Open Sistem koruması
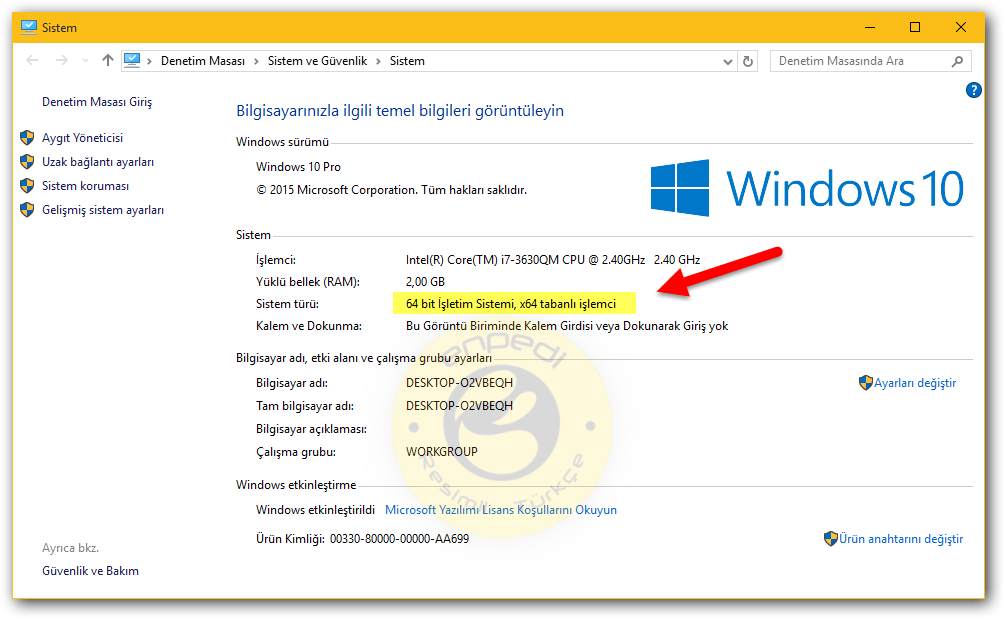This screenshot has height=619, width=1005. 85,186
